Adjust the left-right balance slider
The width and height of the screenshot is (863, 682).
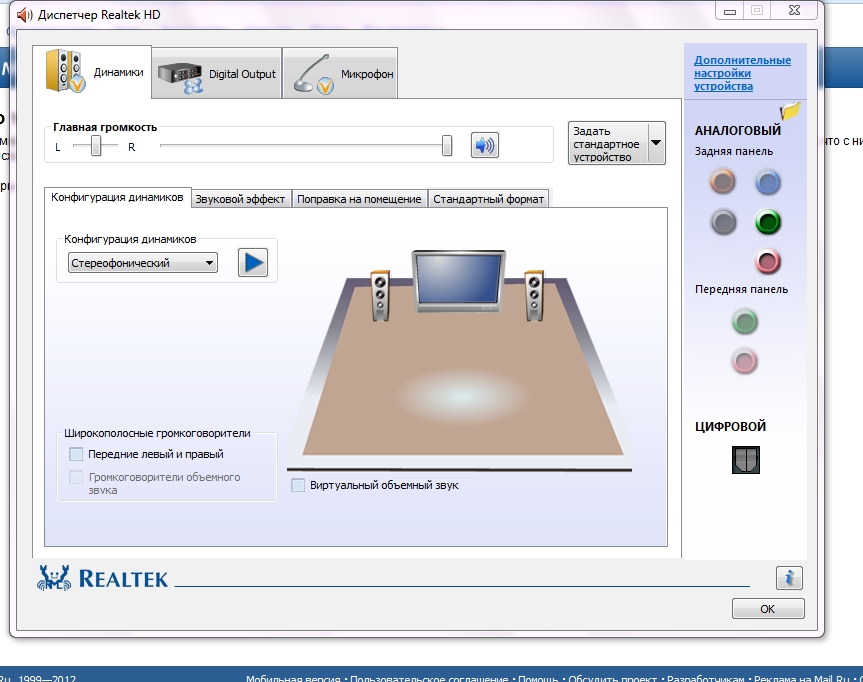coord(96,146)
